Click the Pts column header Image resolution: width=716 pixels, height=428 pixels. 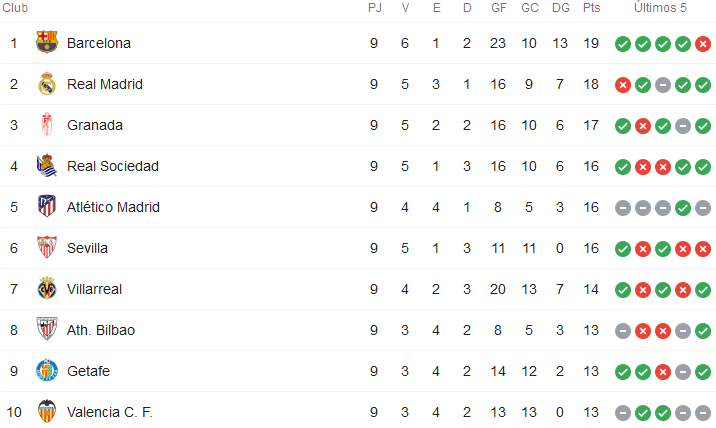[591, 8]
